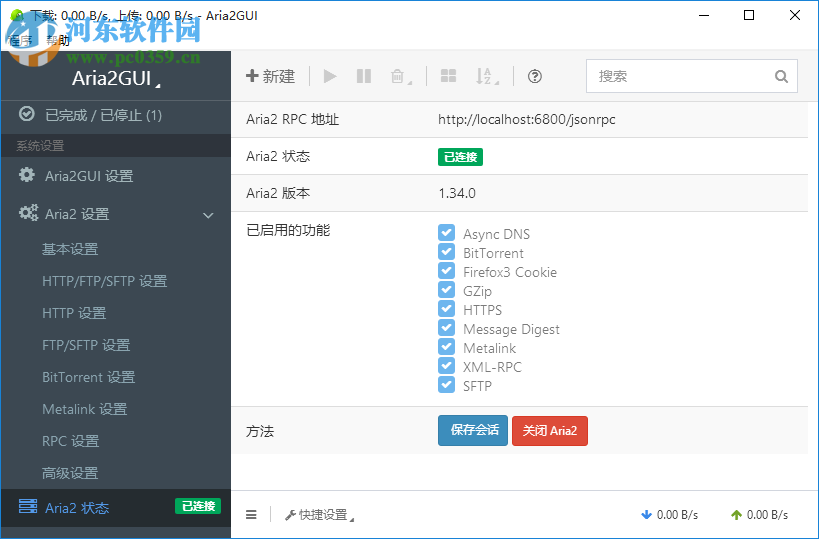
Task: Click green connected status badge in table
Action: tap(460, 157)
